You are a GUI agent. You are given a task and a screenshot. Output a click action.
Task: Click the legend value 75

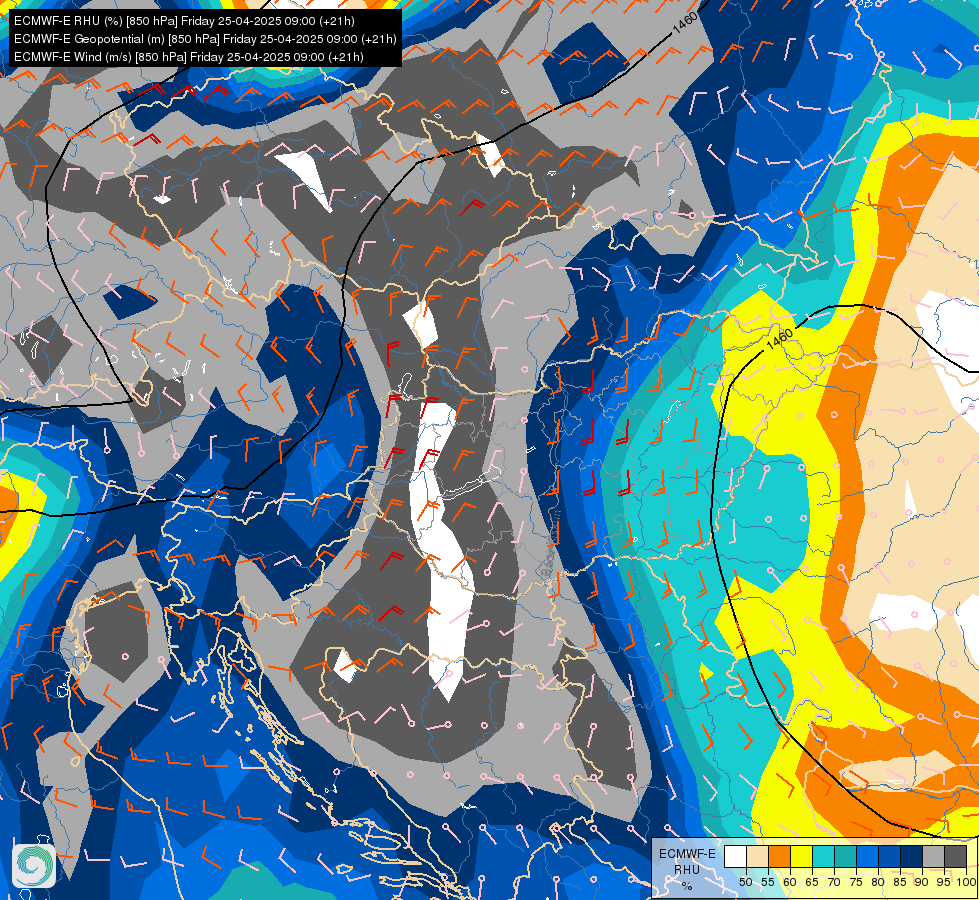click(x=856, y=883)
